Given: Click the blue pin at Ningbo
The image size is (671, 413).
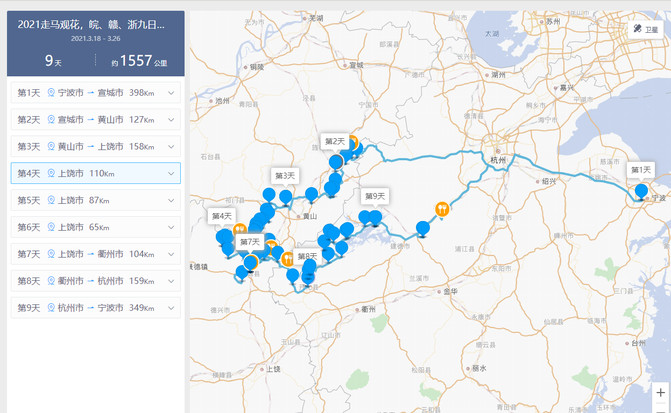Looking at the screenshot, I should 641,192.
